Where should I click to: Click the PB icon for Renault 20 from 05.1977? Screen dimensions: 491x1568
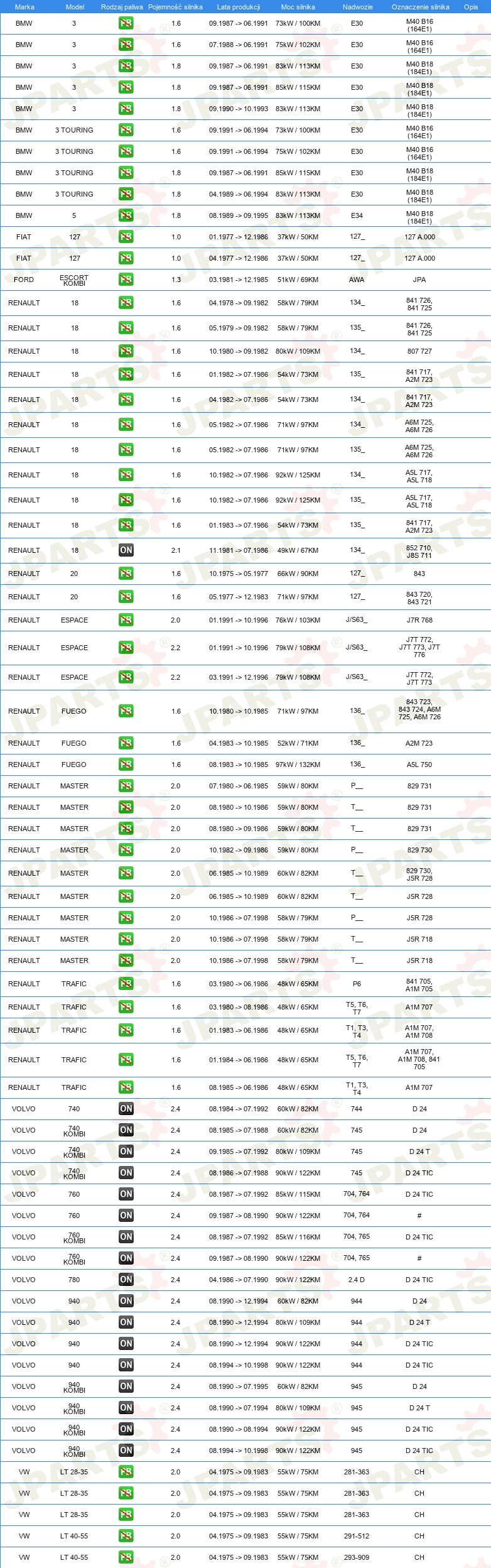point(126,597)
